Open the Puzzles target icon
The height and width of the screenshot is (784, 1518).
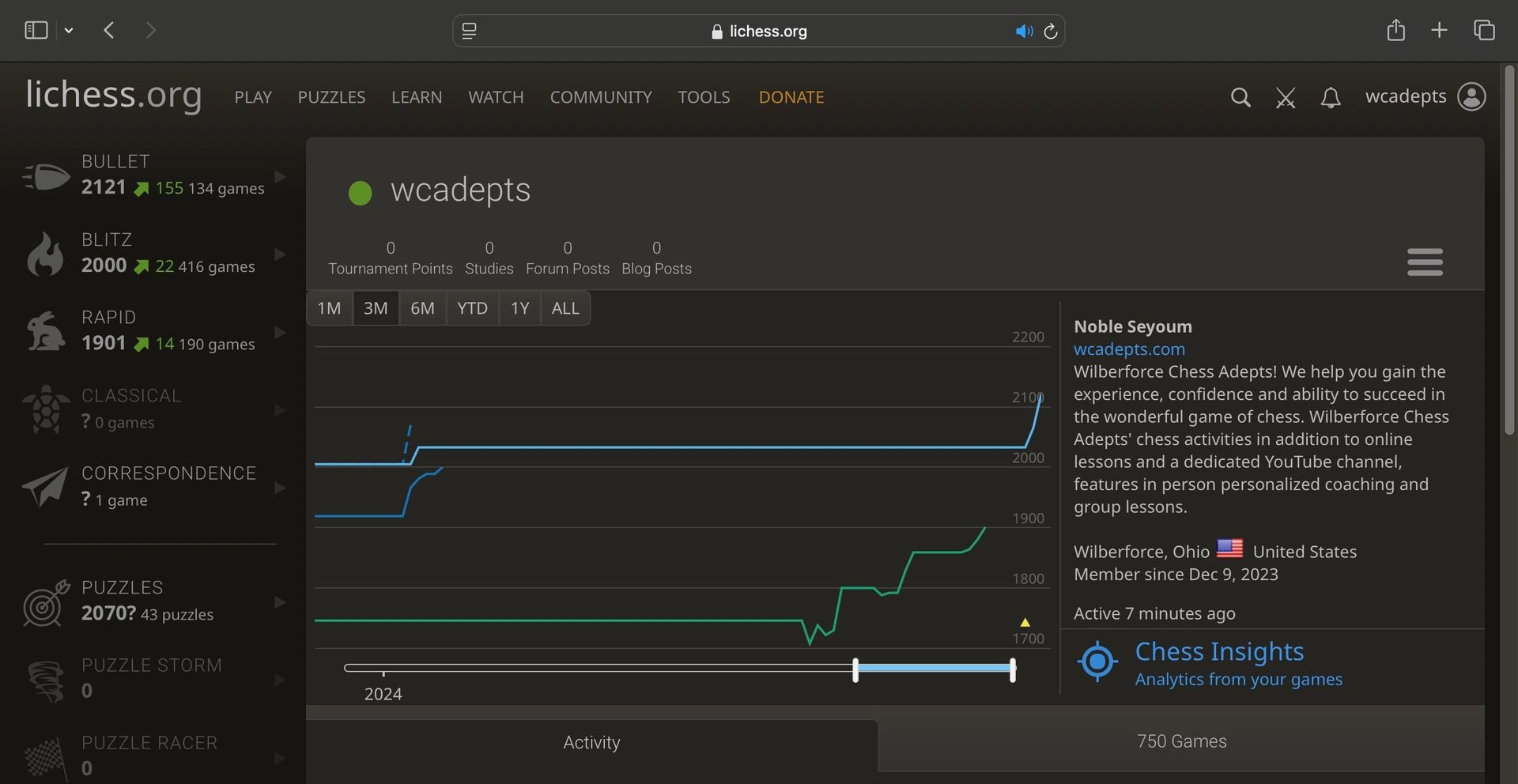(46, 602)
